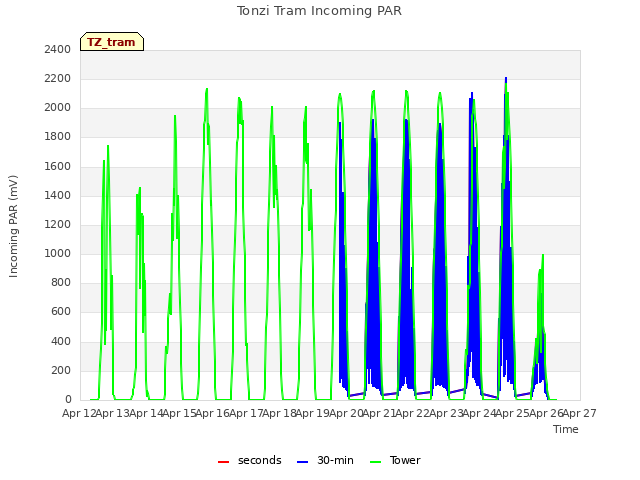Click the 1000 y-axis tick label
640x480 pixels.
(x=58, y=253)
